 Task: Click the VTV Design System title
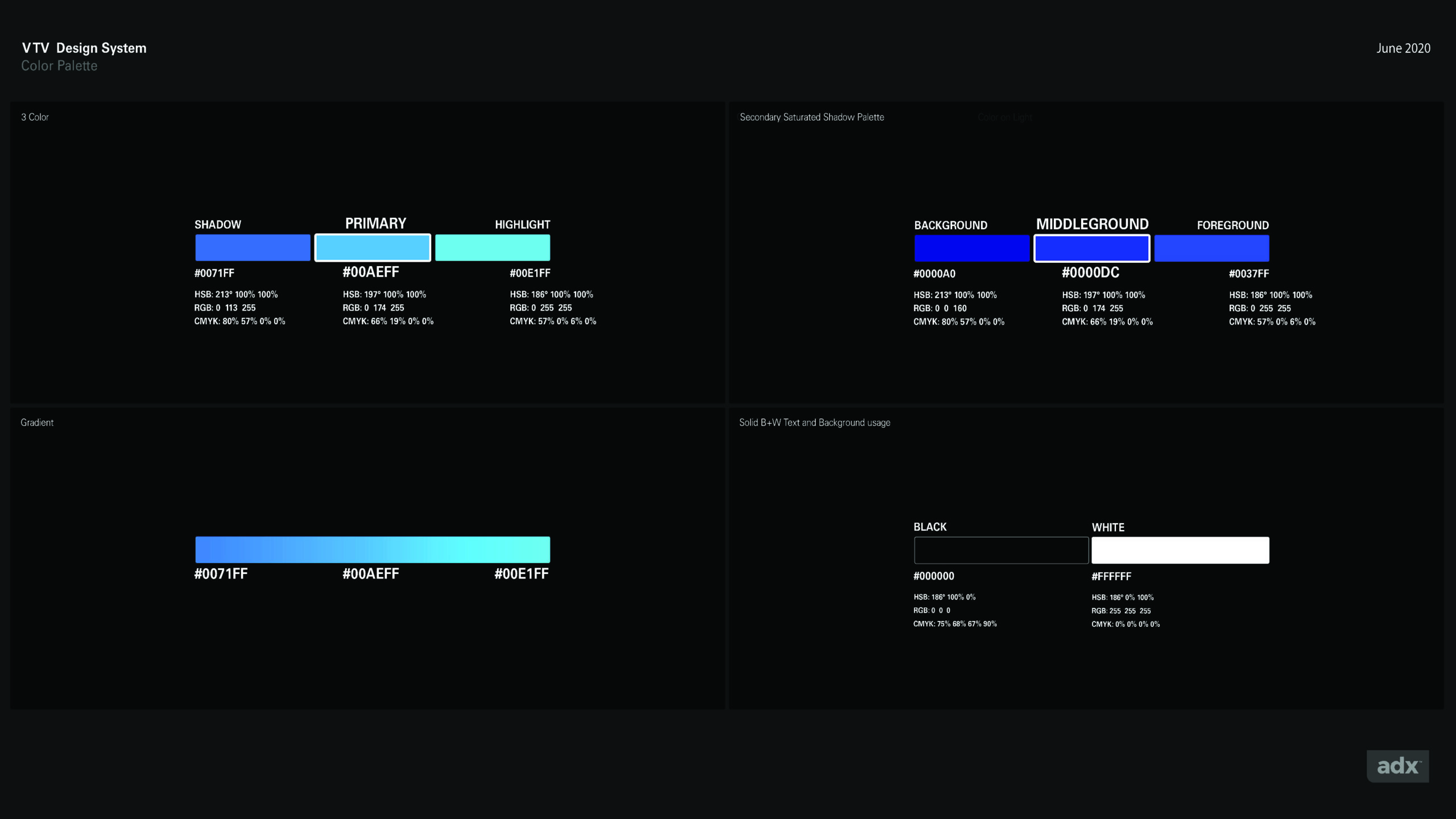click(x=84, y=48)
